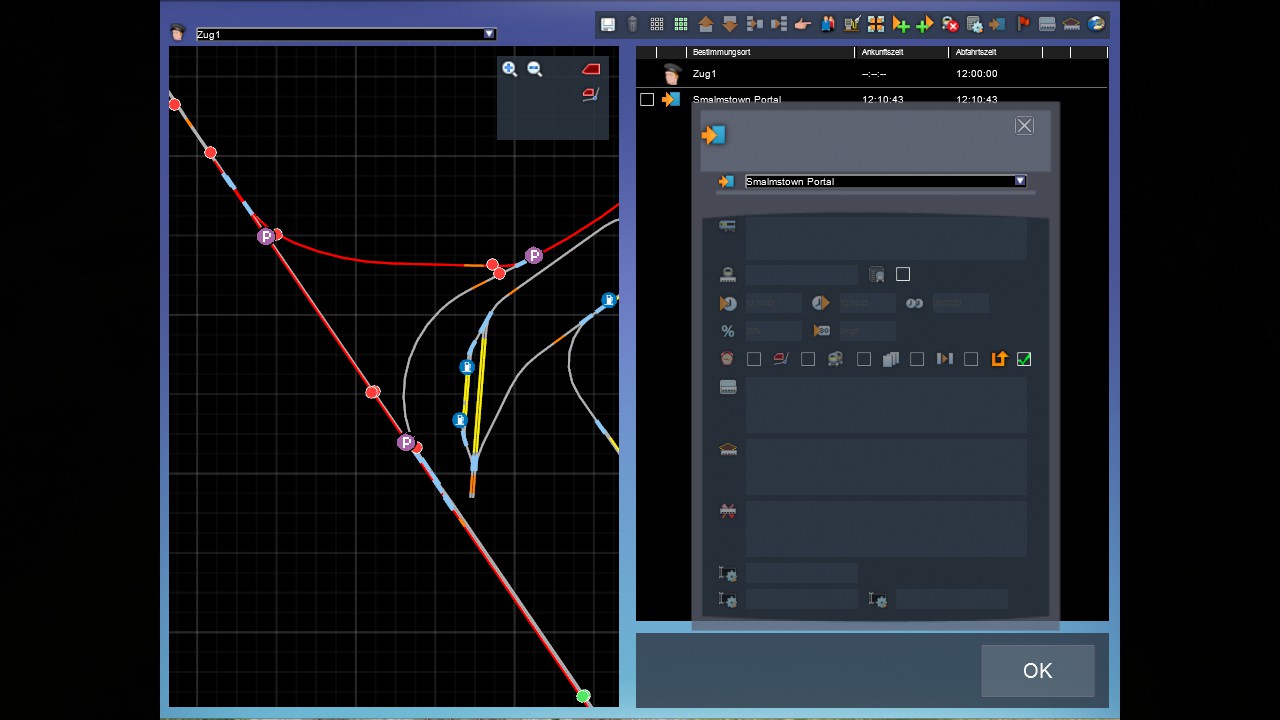This screenshot has height=720, width=1280.
Task: Uncheck the green checkmark checkbox
Action: (1023, 359)
